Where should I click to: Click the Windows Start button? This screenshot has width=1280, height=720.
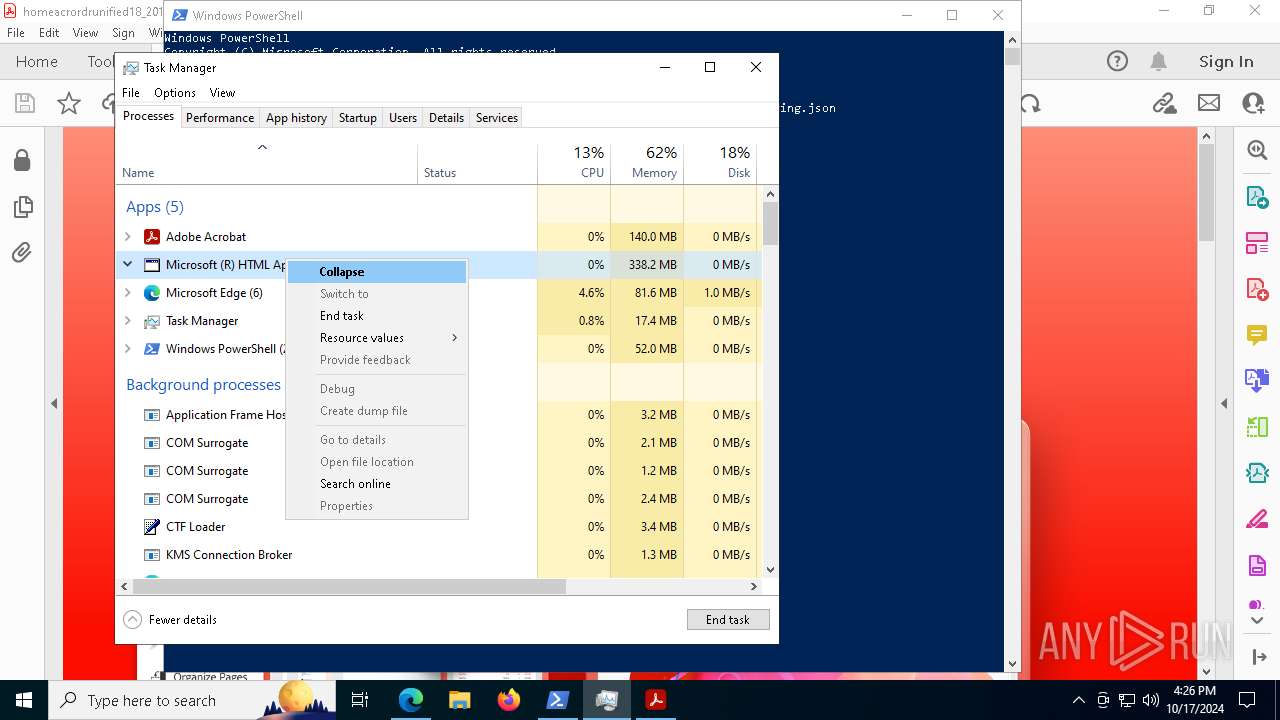point(23,700)
